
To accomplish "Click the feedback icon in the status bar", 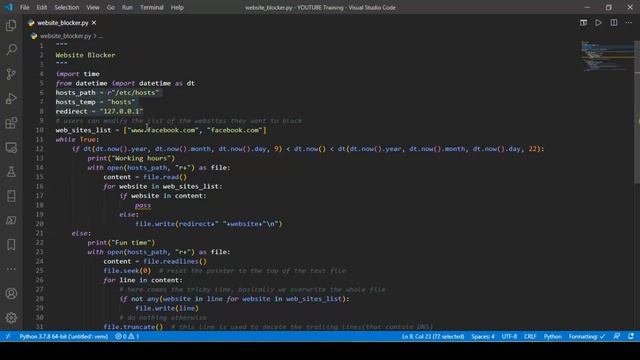I will tap(617, 336).
